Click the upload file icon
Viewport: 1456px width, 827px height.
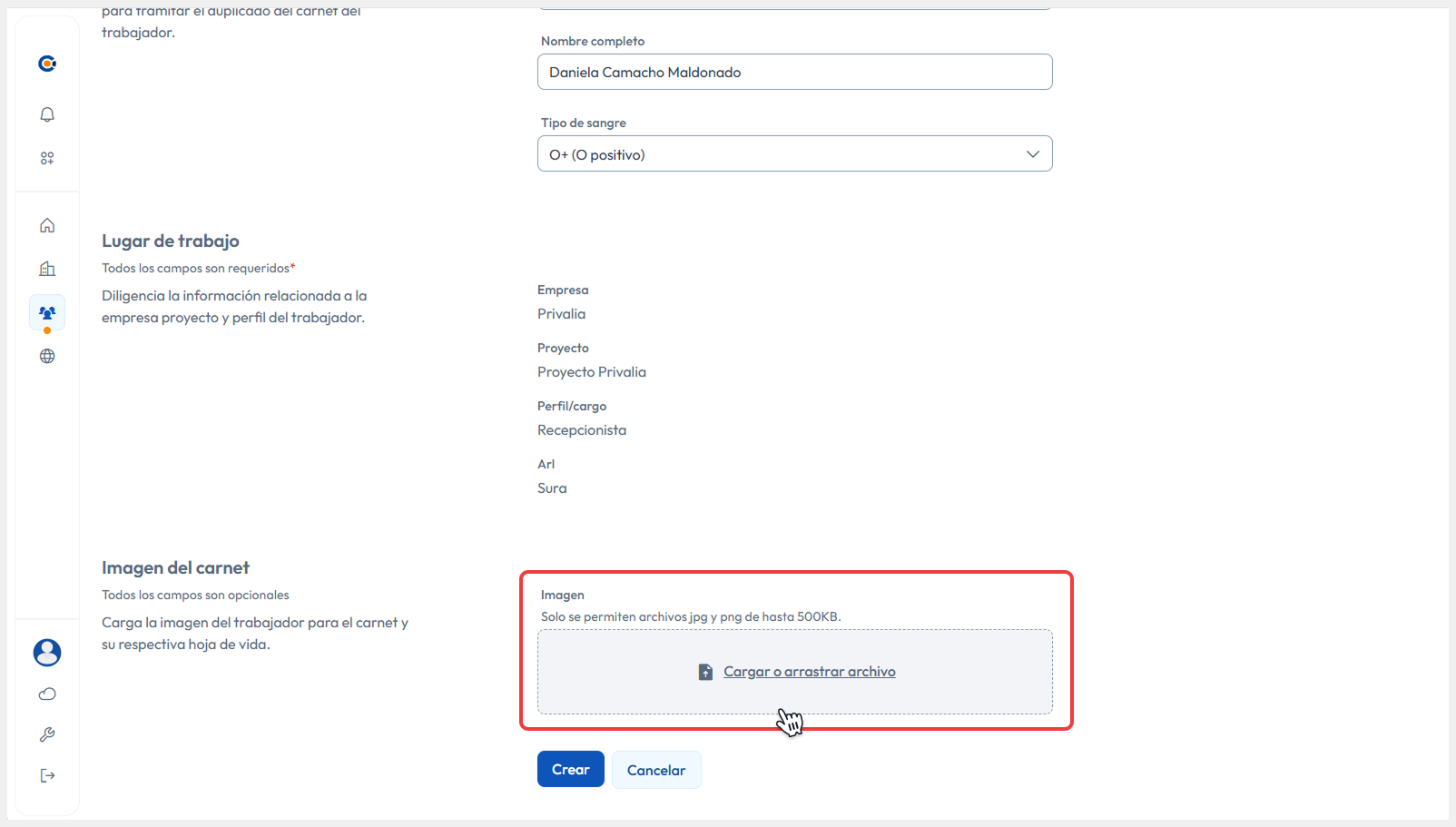pyautogui.click(x=705, y=672)
